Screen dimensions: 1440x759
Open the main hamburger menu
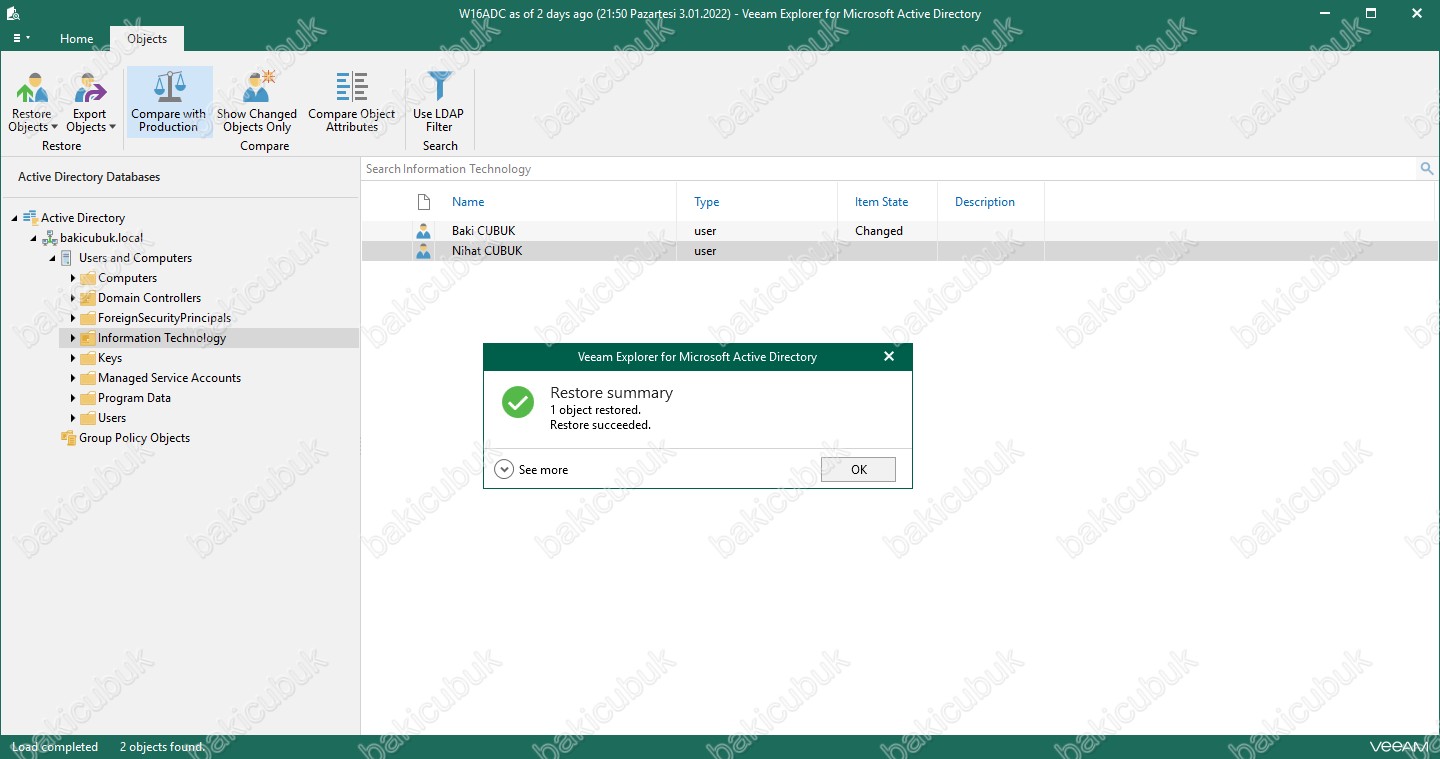click(x=20, y=38)
